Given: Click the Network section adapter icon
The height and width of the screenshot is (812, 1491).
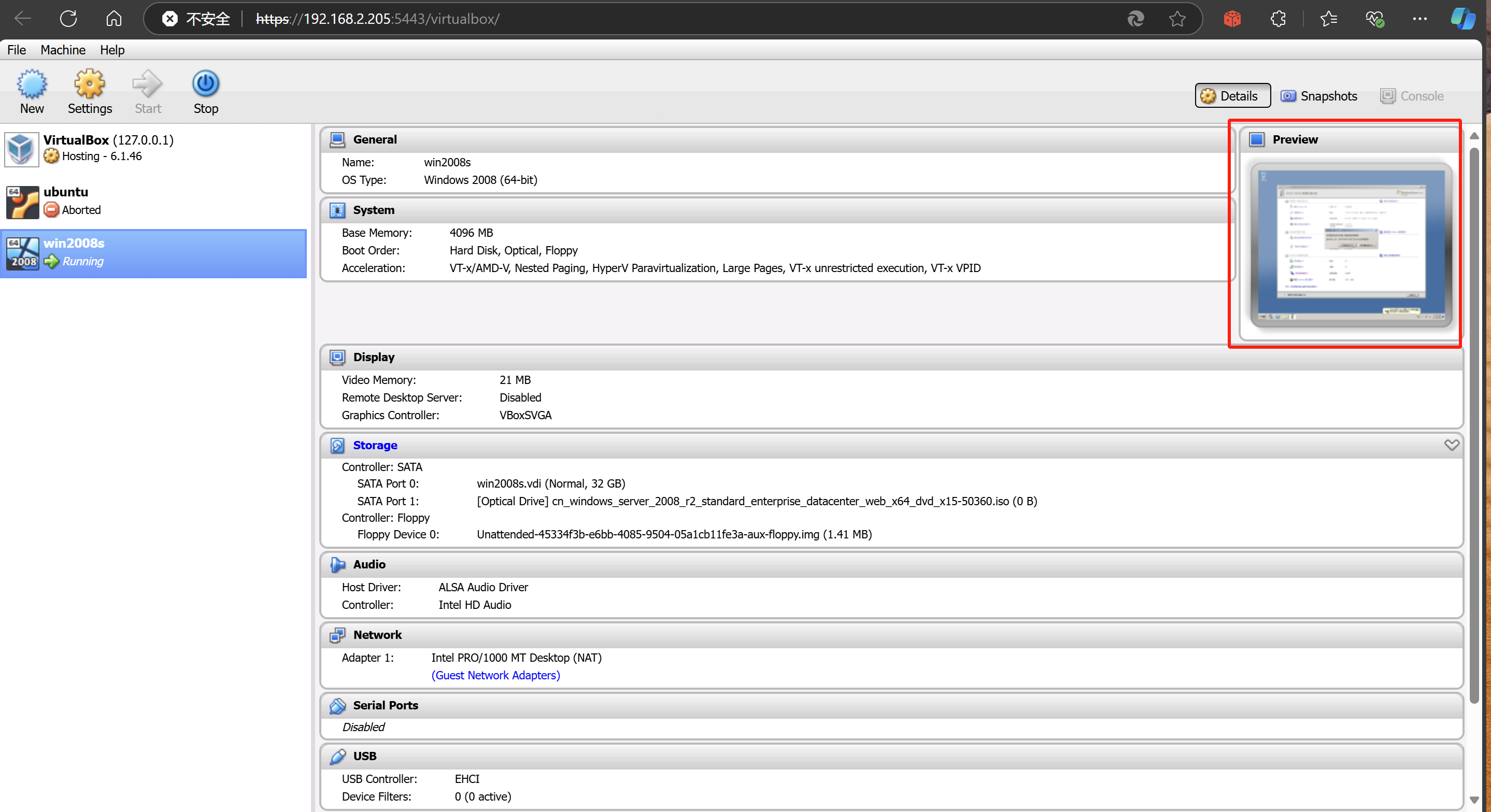Looking at the screenshot, I should [x=337, y=635].
